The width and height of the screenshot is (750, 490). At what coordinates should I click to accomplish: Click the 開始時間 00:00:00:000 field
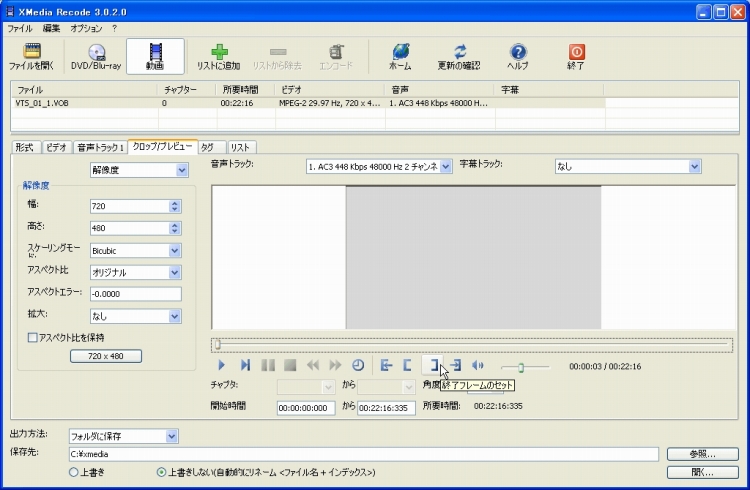point(306,408)
